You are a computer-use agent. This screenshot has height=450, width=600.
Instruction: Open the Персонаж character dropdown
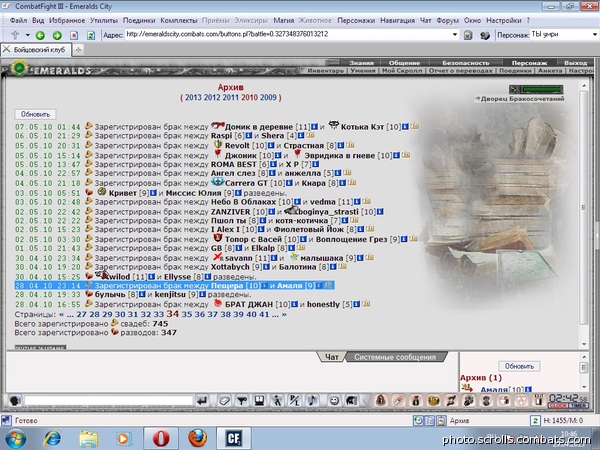[595, 34]
